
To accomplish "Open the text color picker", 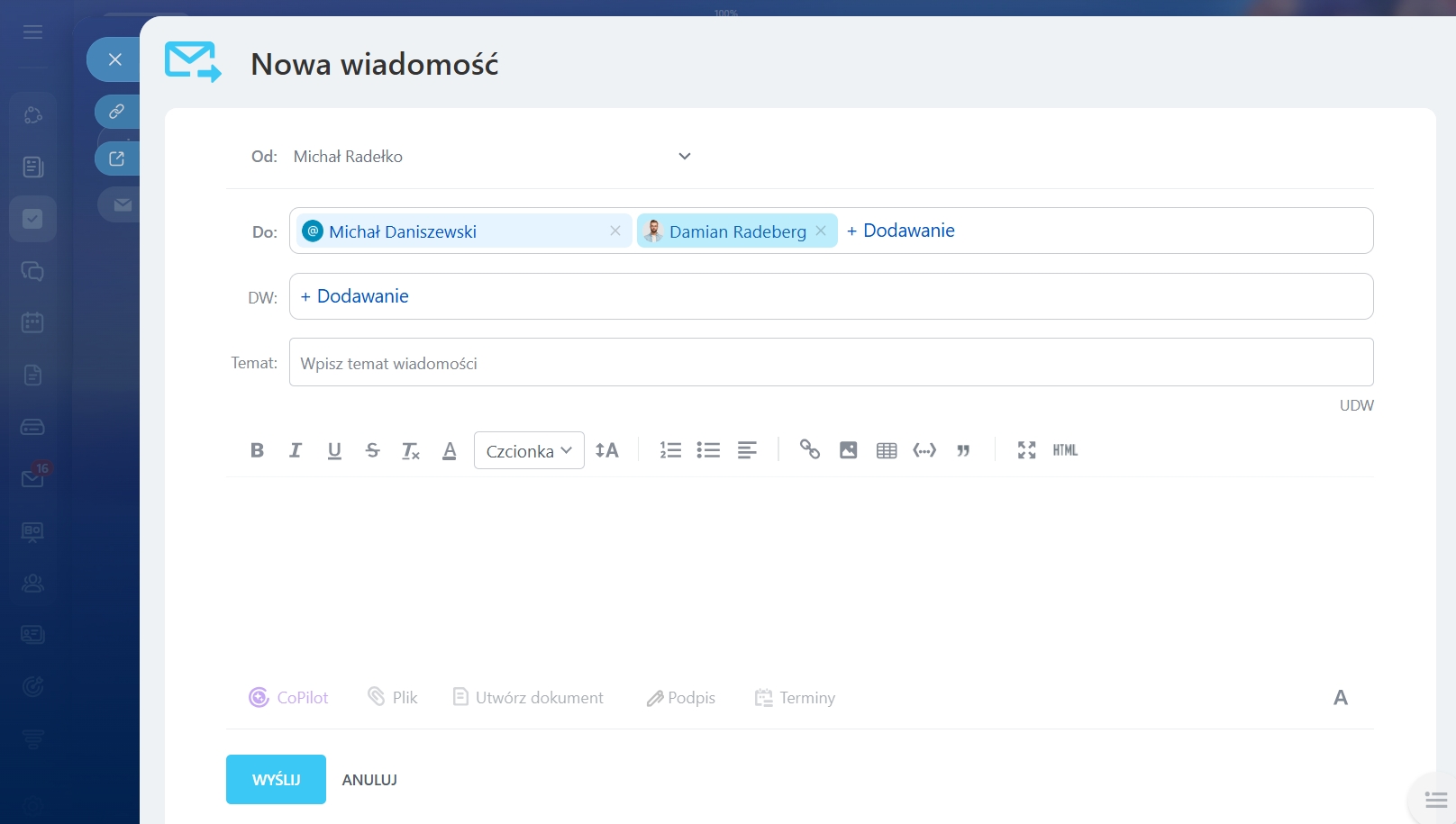I will 450,450.
